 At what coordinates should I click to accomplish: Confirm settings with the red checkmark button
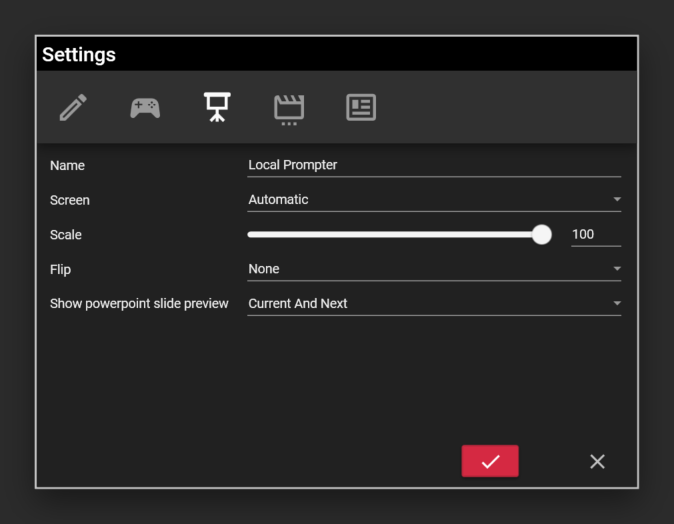(x=490, y=461)
